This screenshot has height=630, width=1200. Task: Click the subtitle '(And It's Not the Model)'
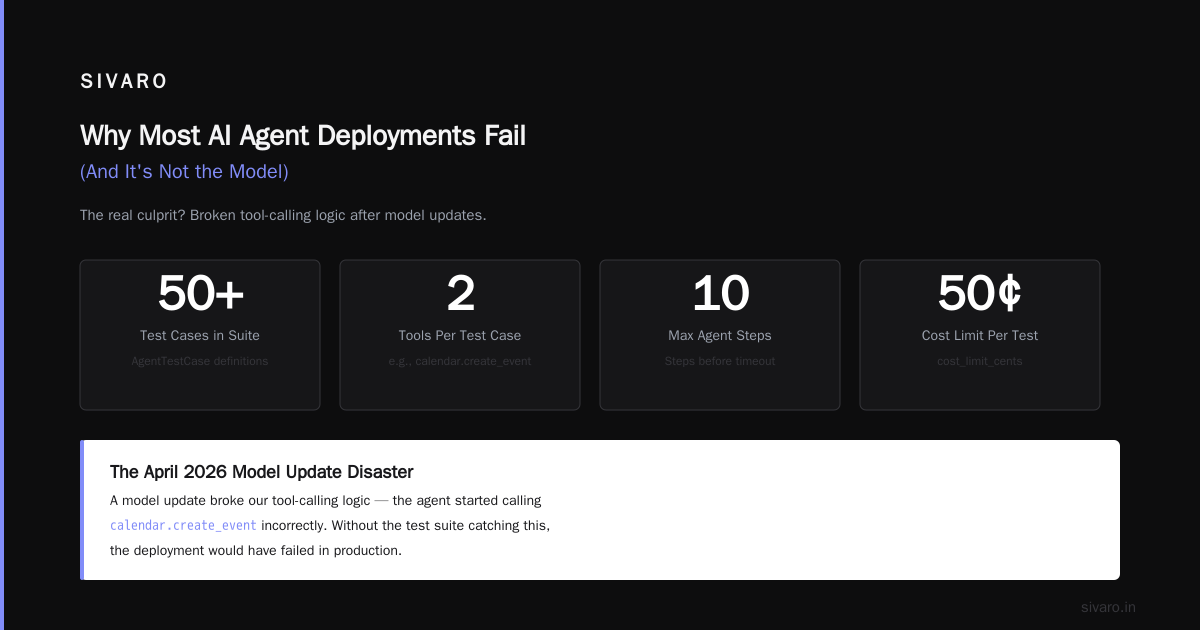[x=184, y=172]
